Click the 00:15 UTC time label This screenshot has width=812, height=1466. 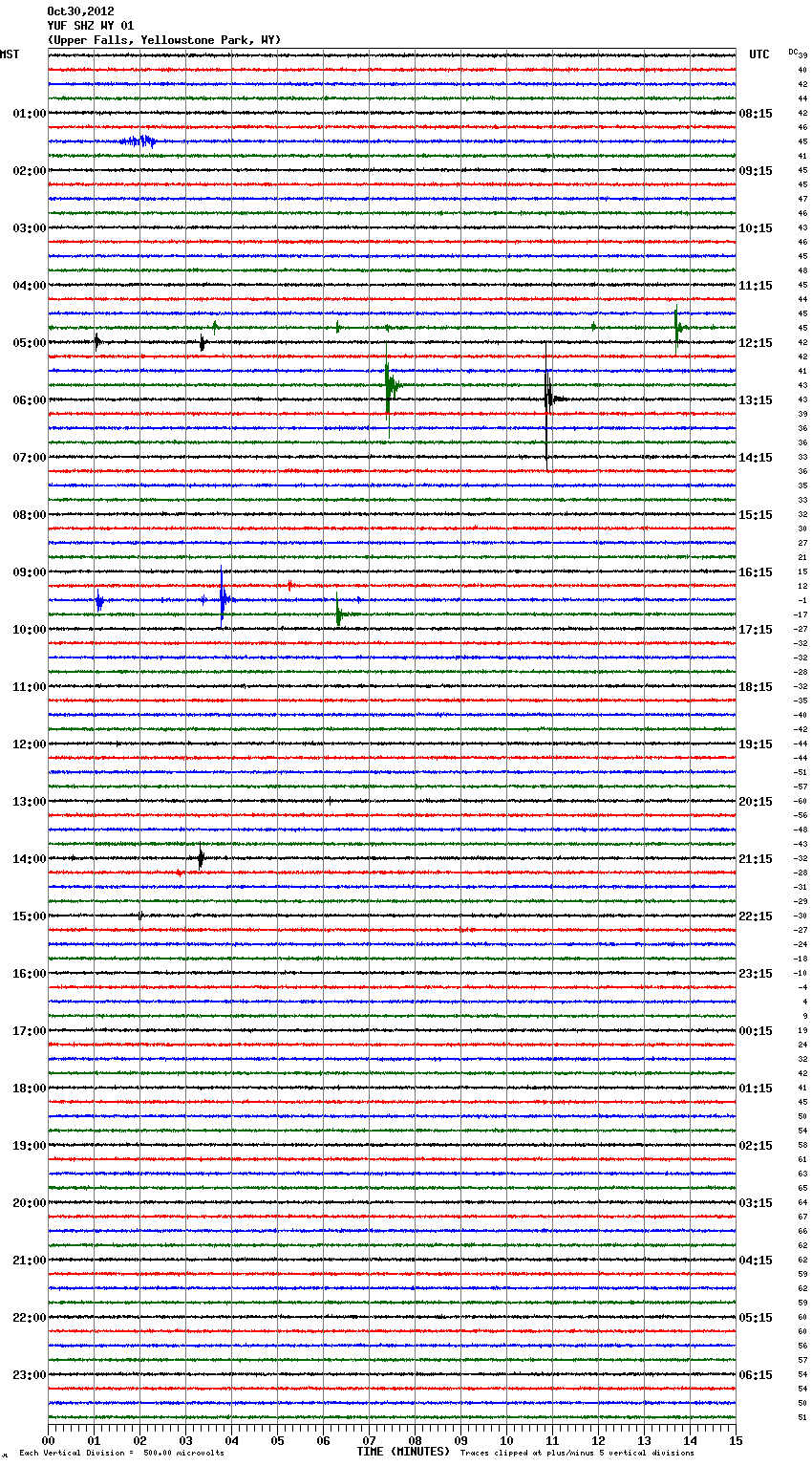756,1030
